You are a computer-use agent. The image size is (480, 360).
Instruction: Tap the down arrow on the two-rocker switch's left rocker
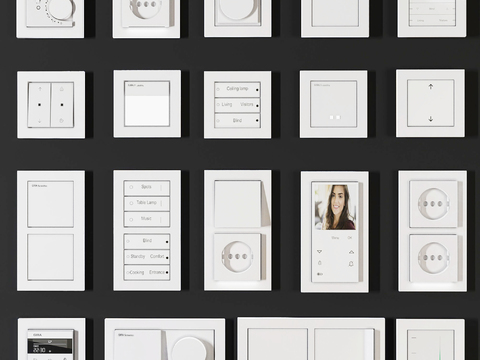pyautogui.click(x=40, y=121)
